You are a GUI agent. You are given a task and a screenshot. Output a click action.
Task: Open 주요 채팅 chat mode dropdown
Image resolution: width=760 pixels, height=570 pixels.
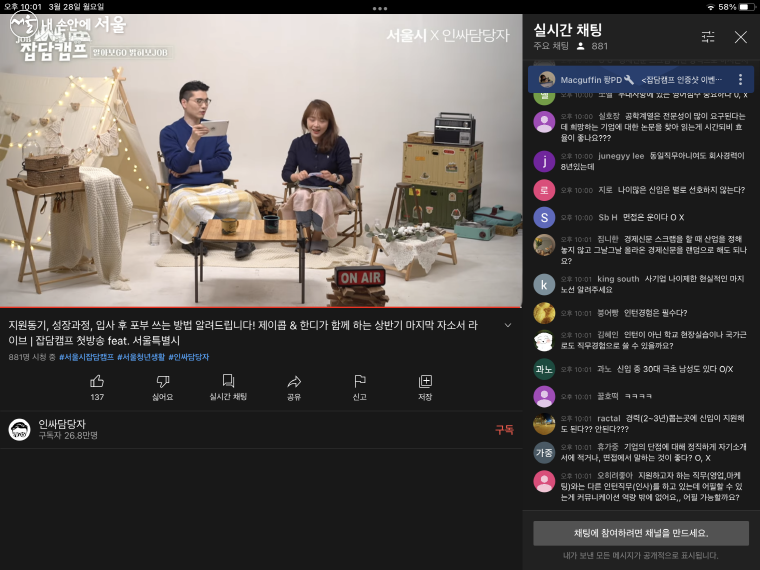551,46
